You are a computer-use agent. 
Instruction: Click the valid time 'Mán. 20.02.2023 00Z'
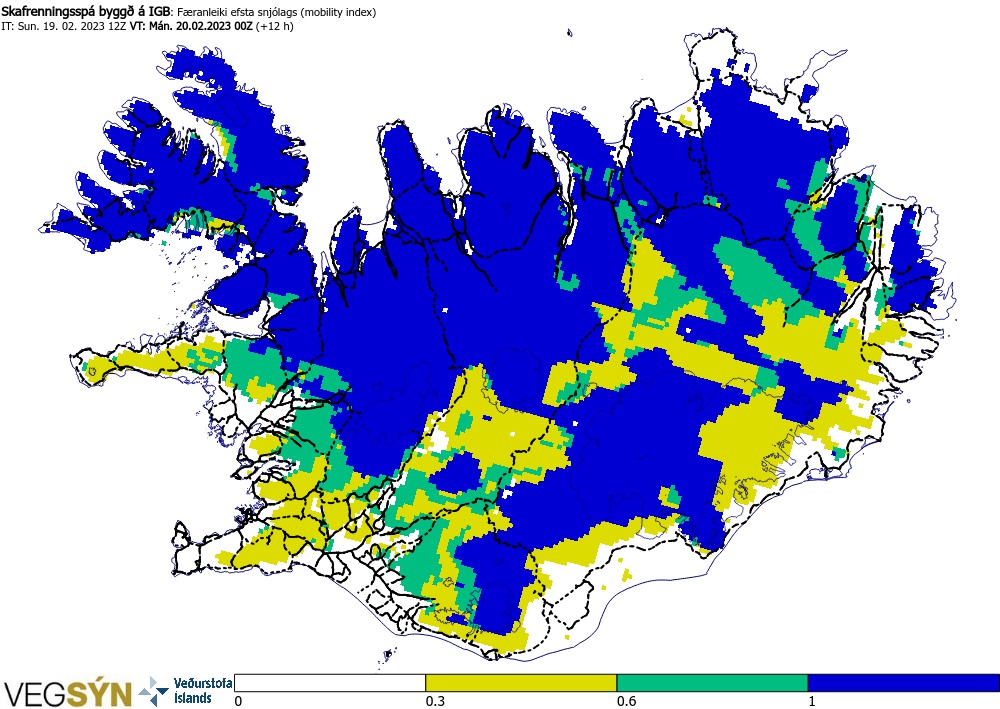pos(202,27)
